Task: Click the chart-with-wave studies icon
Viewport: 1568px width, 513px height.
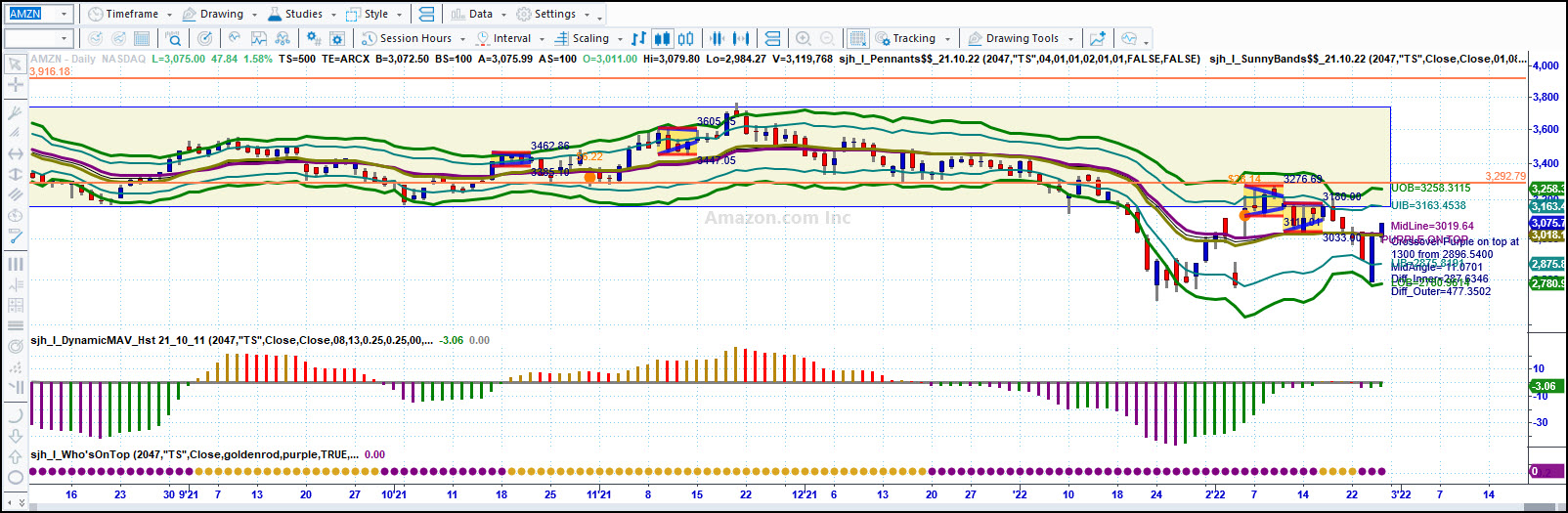Action: pyautogui.click(x=259, y=38)
